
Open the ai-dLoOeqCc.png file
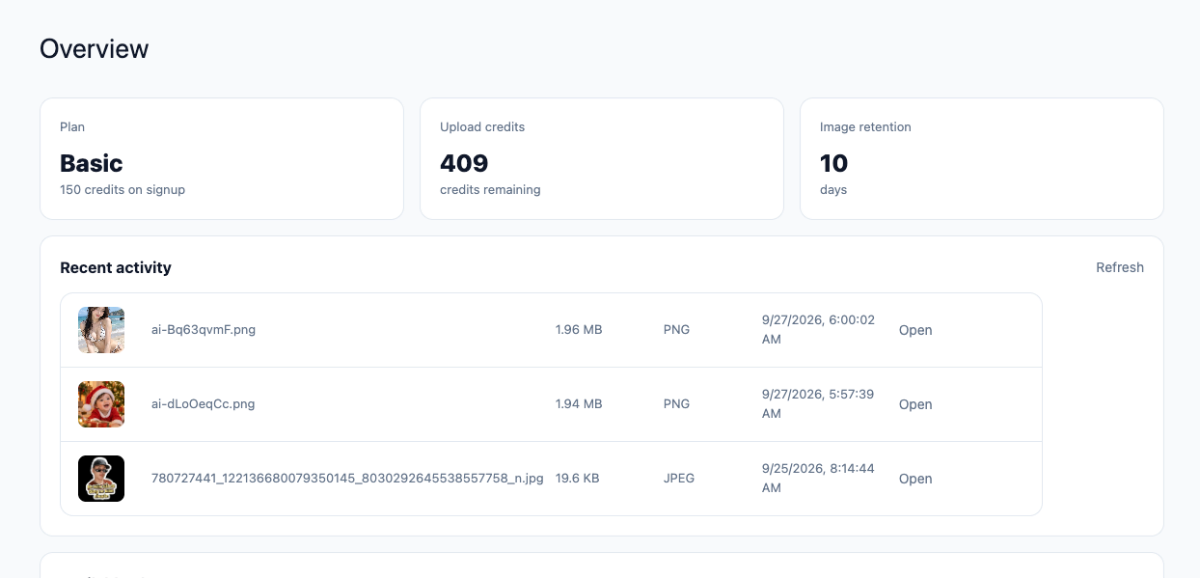915,404
